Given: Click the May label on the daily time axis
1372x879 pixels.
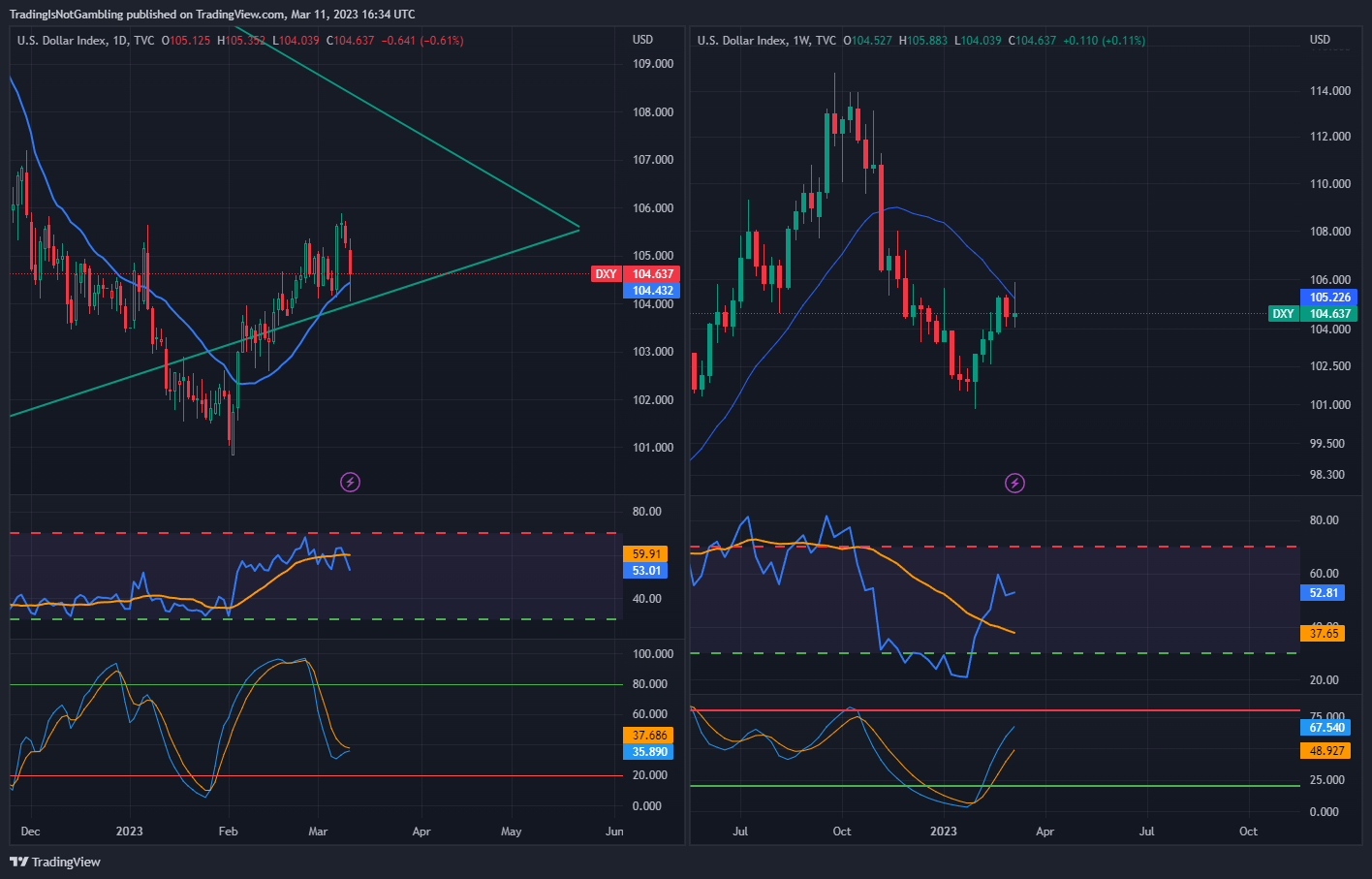Looking at the screenshot, I should (511, 832).
